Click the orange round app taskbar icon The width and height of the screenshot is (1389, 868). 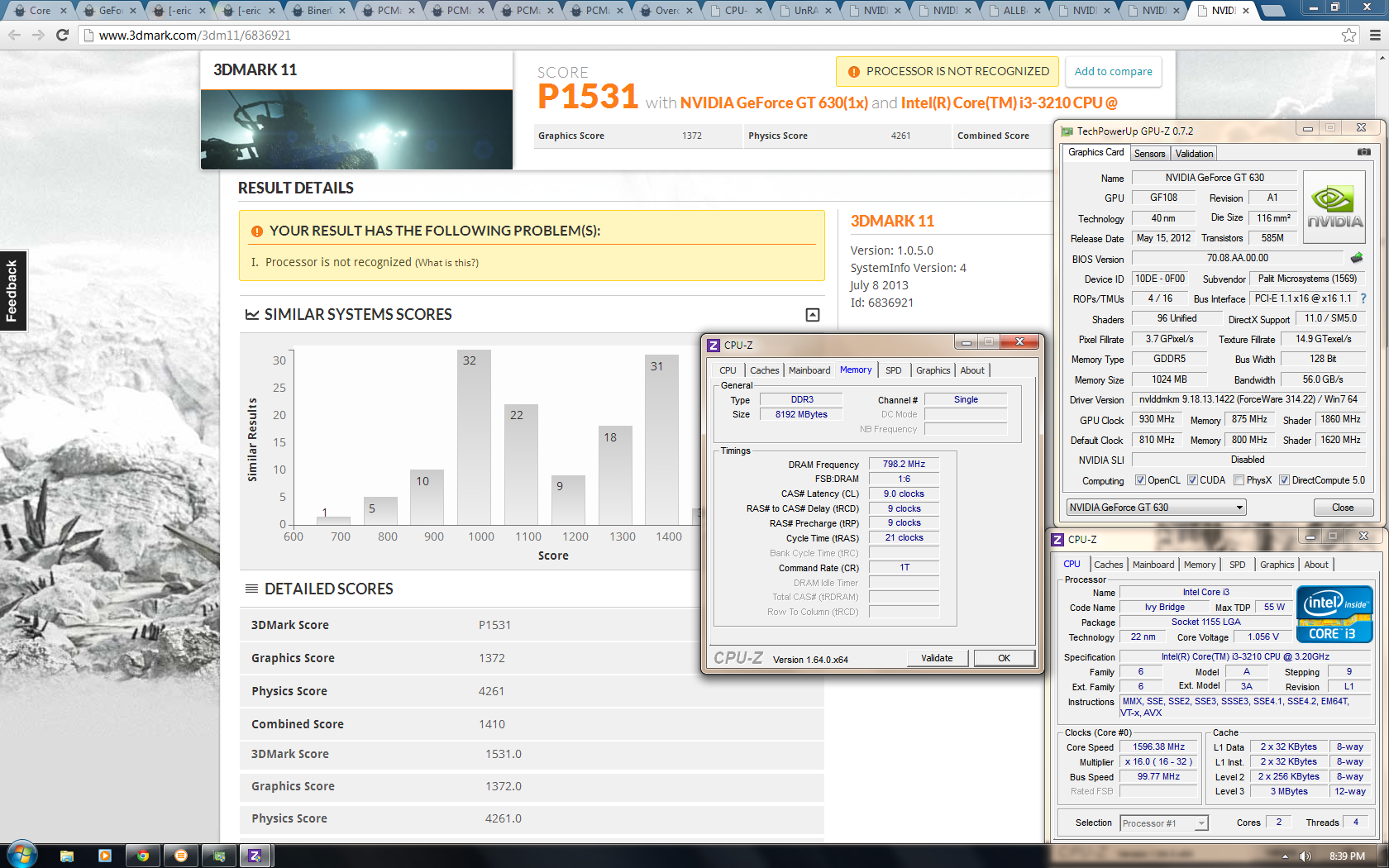click(x=181, y=856)
